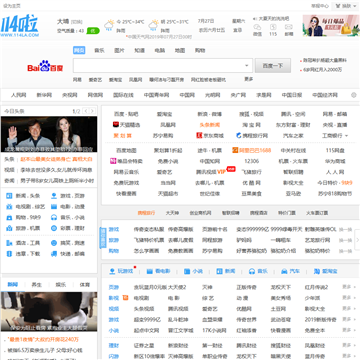Open the Jackie Chan headline photo

49,134
